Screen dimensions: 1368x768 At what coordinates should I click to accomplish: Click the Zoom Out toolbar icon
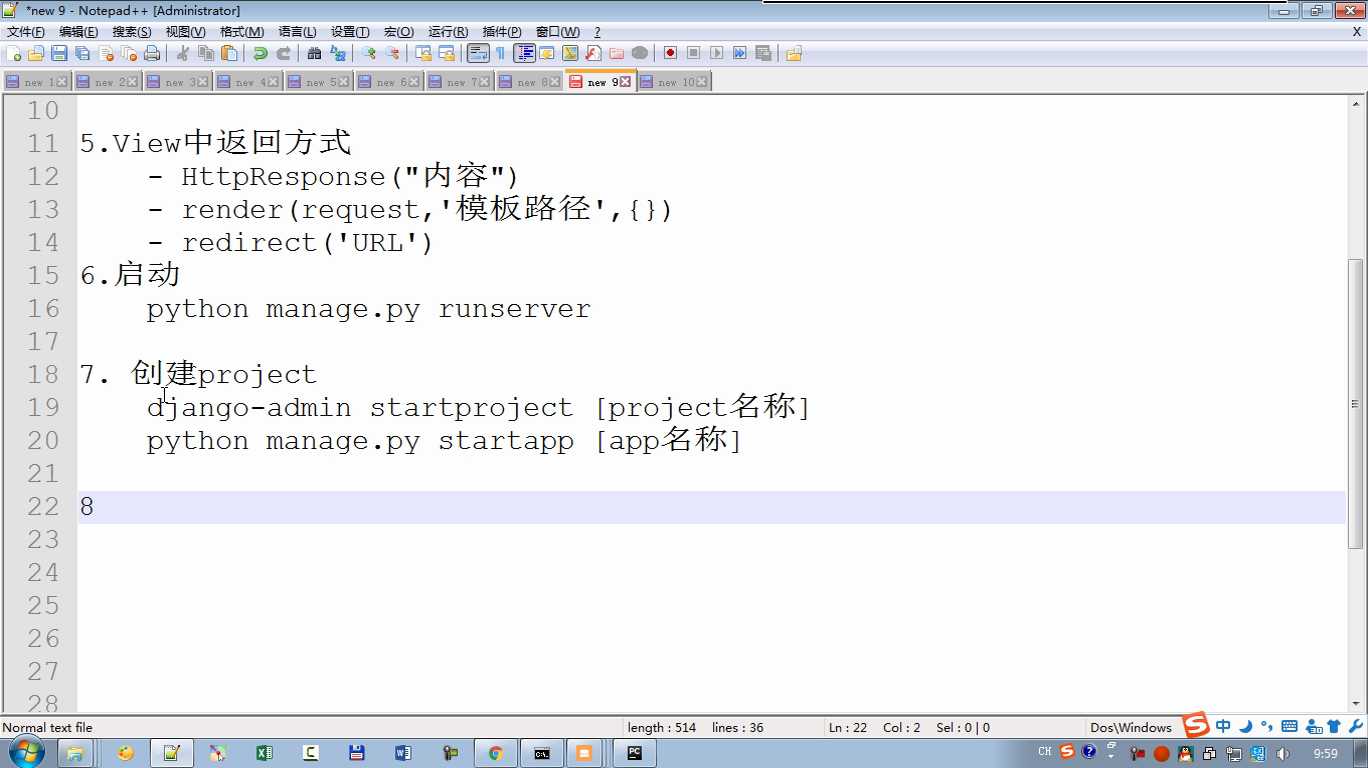[392, 53]
